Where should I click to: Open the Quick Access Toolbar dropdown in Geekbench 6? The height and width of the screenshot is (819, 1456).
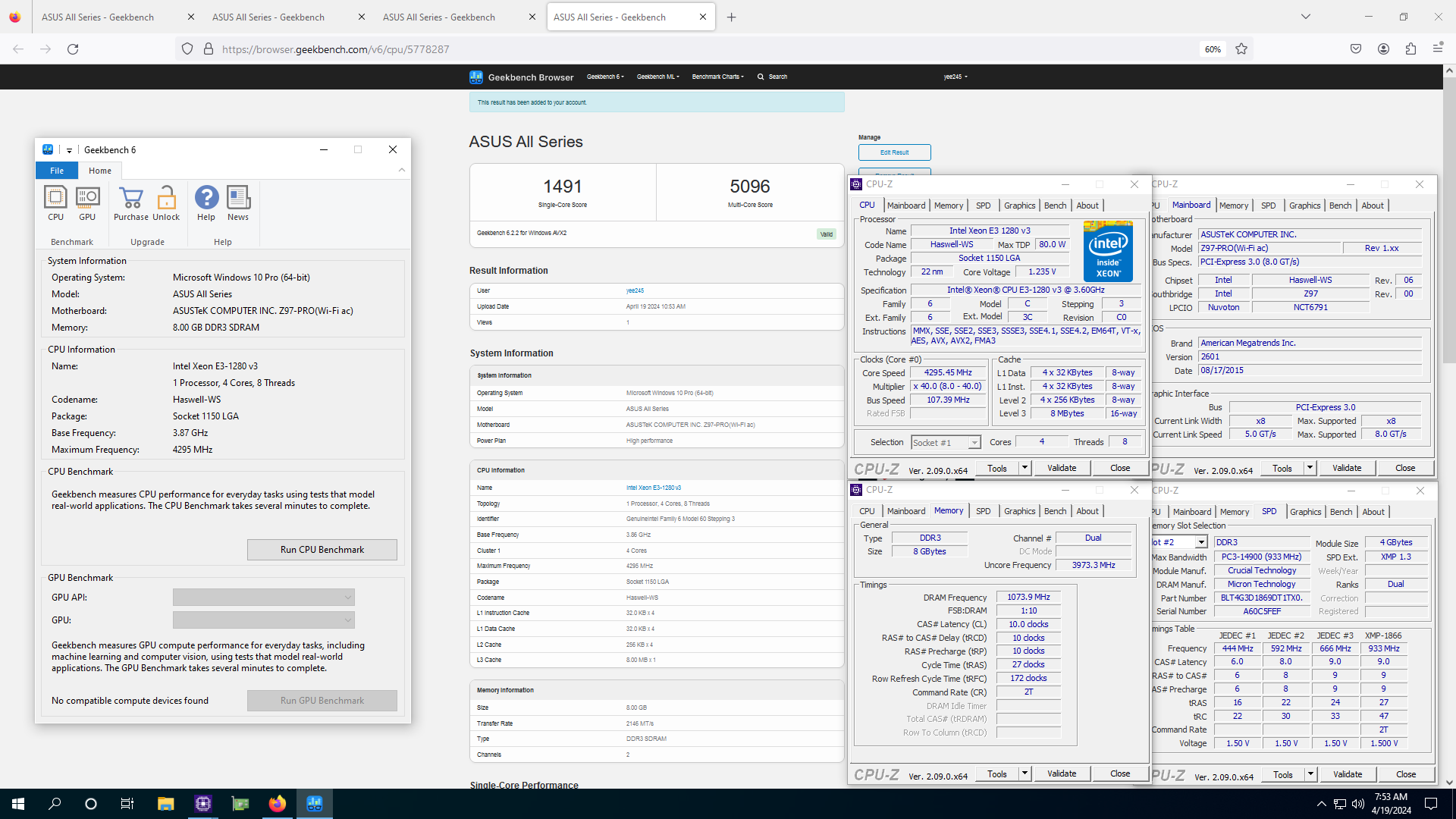pyautogui.click(x=69, y=150)
